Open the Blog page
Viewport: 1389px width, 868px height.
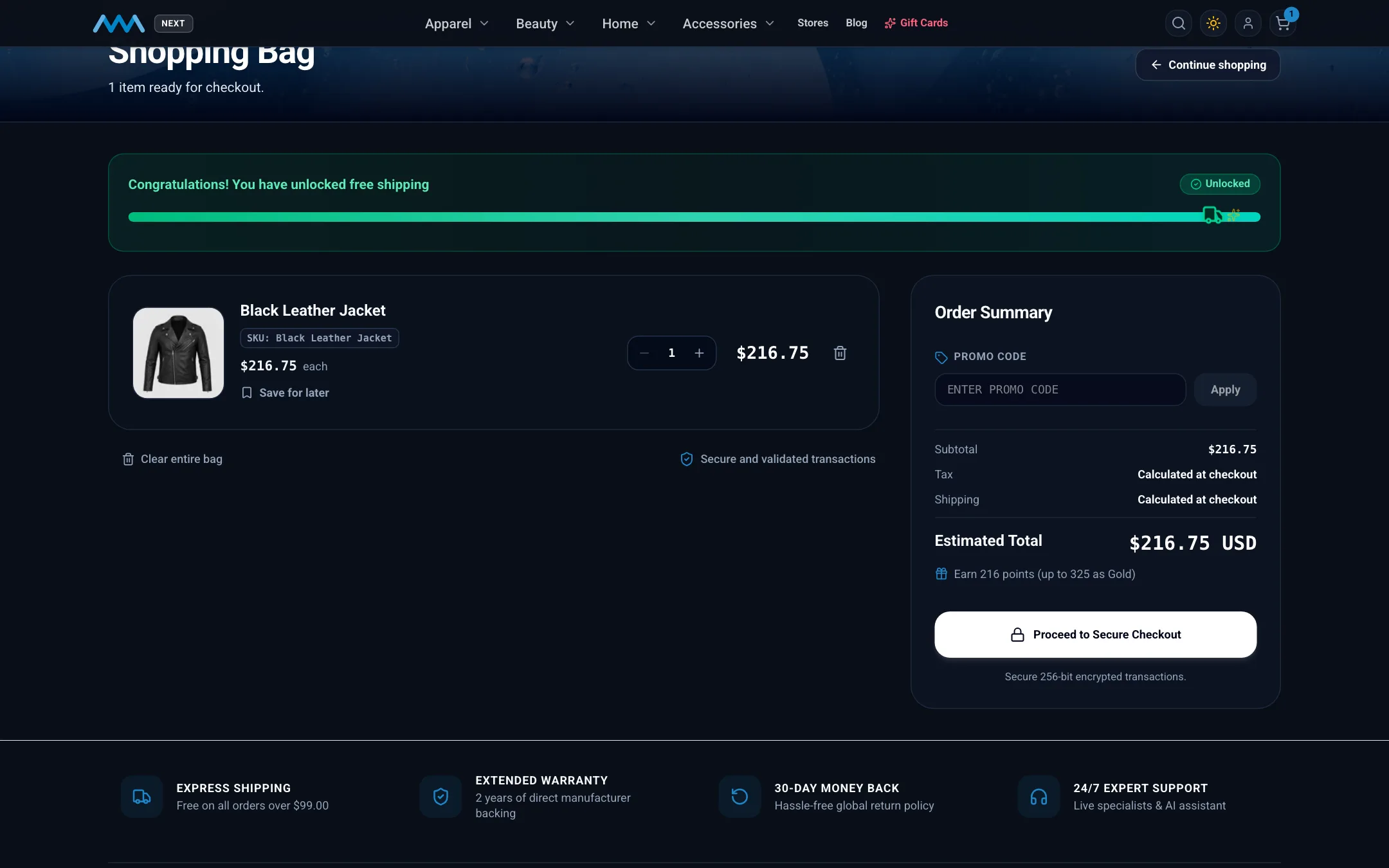point(856,23)
